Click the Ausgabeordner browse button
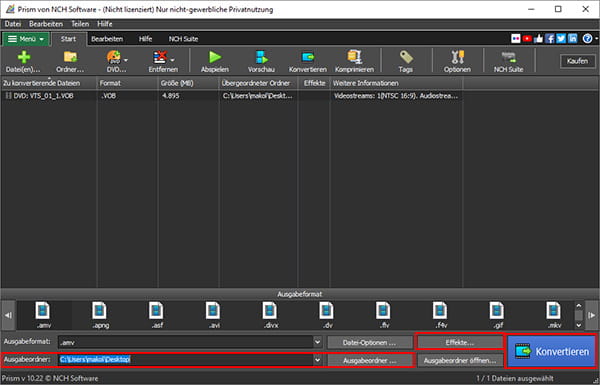 coord(369,361)
